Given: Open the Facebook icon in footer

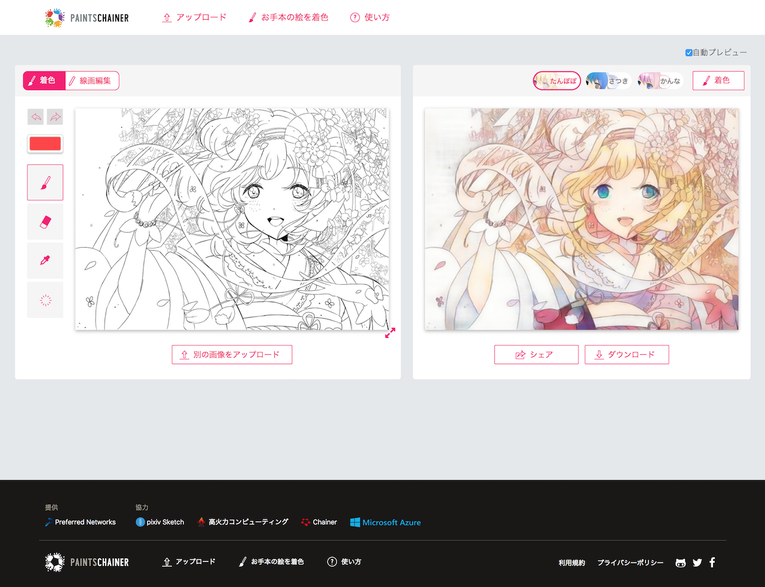Looking at the screenshot, I should 712,563.
